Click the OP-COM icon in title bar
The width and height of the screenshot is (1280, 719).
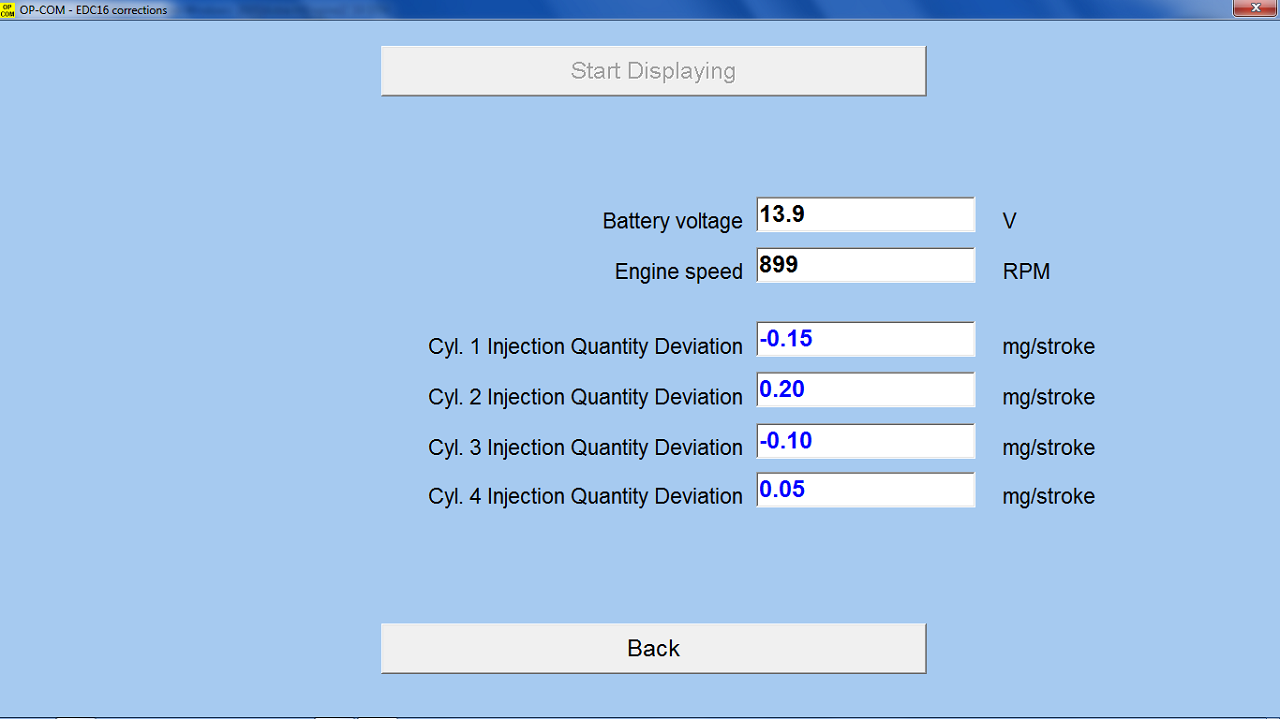[x=8, y=9]
